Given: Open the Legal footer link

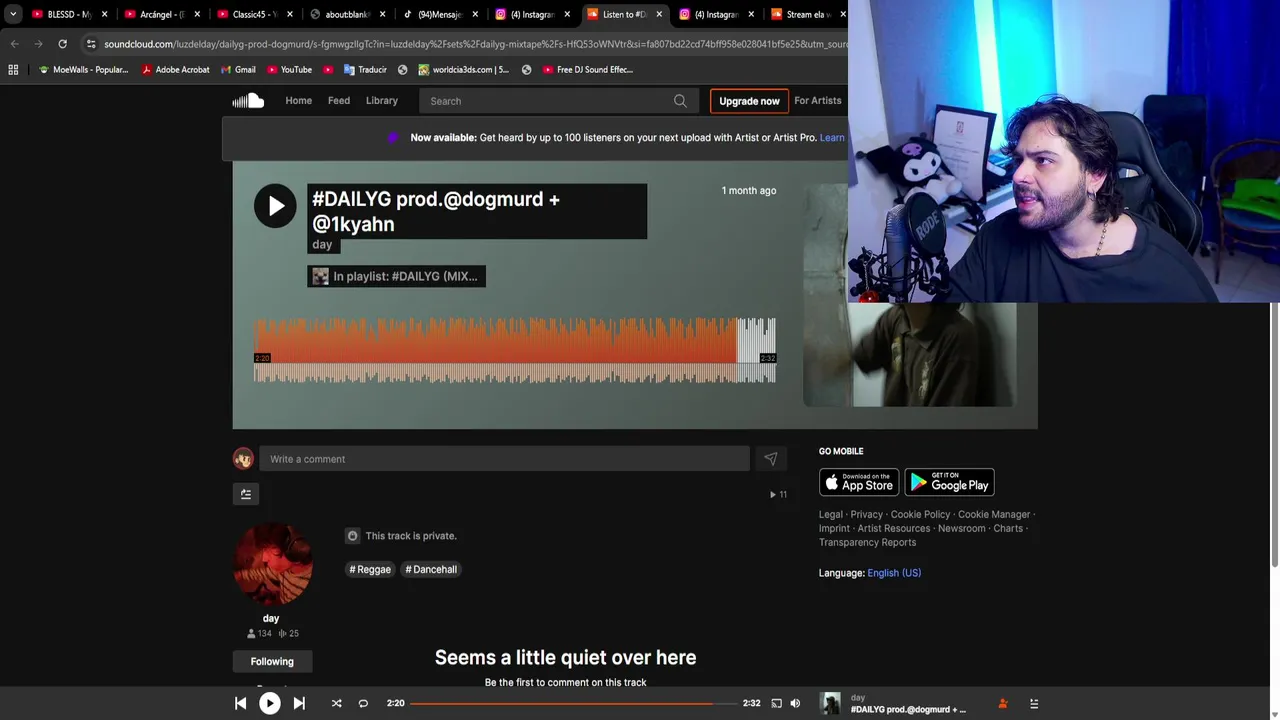Looking at the screenshot, I should (831, 514).
